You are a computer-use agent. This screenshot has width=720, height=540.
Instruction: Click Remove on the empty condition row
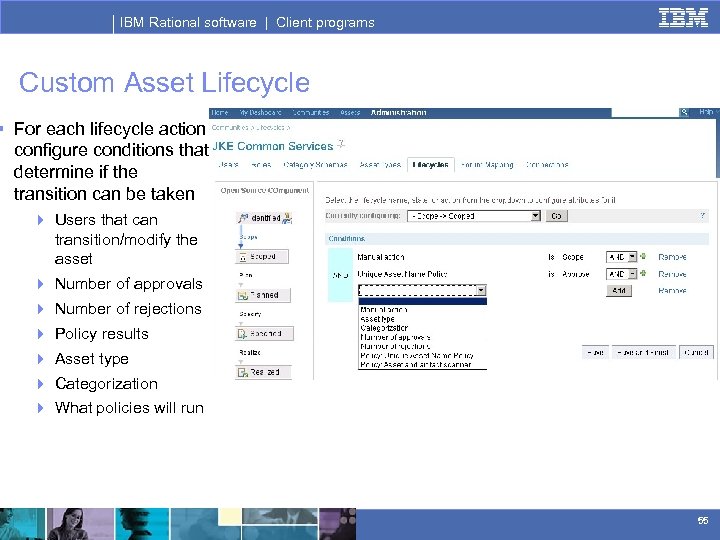(672, 291)
